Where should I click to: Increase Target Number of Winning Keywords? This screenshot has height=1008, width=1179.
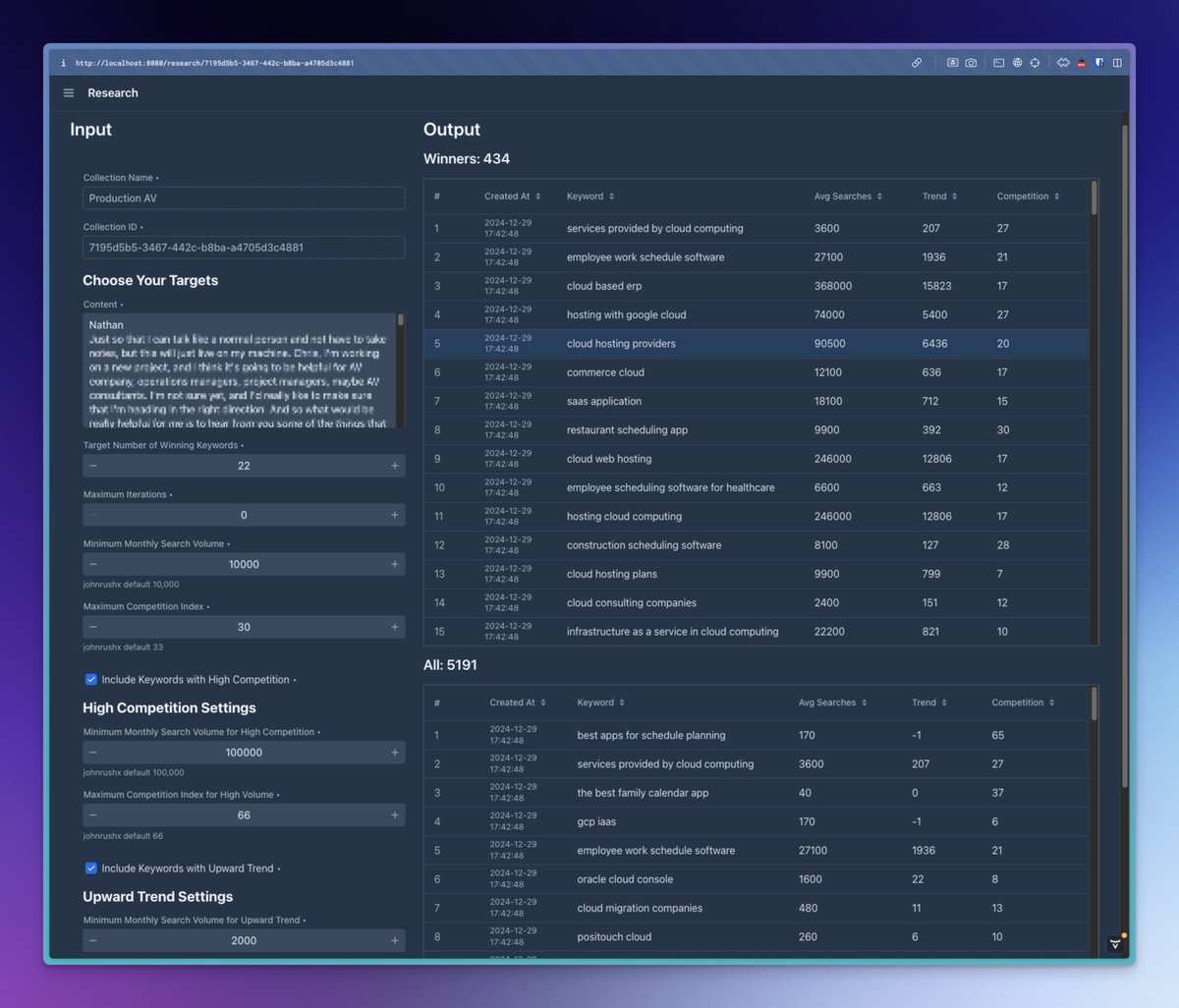pos(395,466)
